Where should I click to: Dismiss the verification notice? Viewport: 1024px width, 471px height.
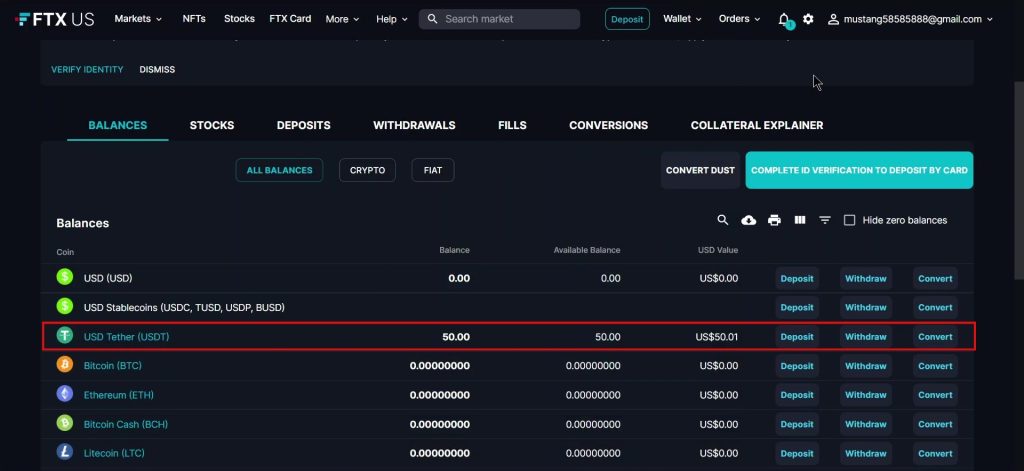[x=157, y=69]
